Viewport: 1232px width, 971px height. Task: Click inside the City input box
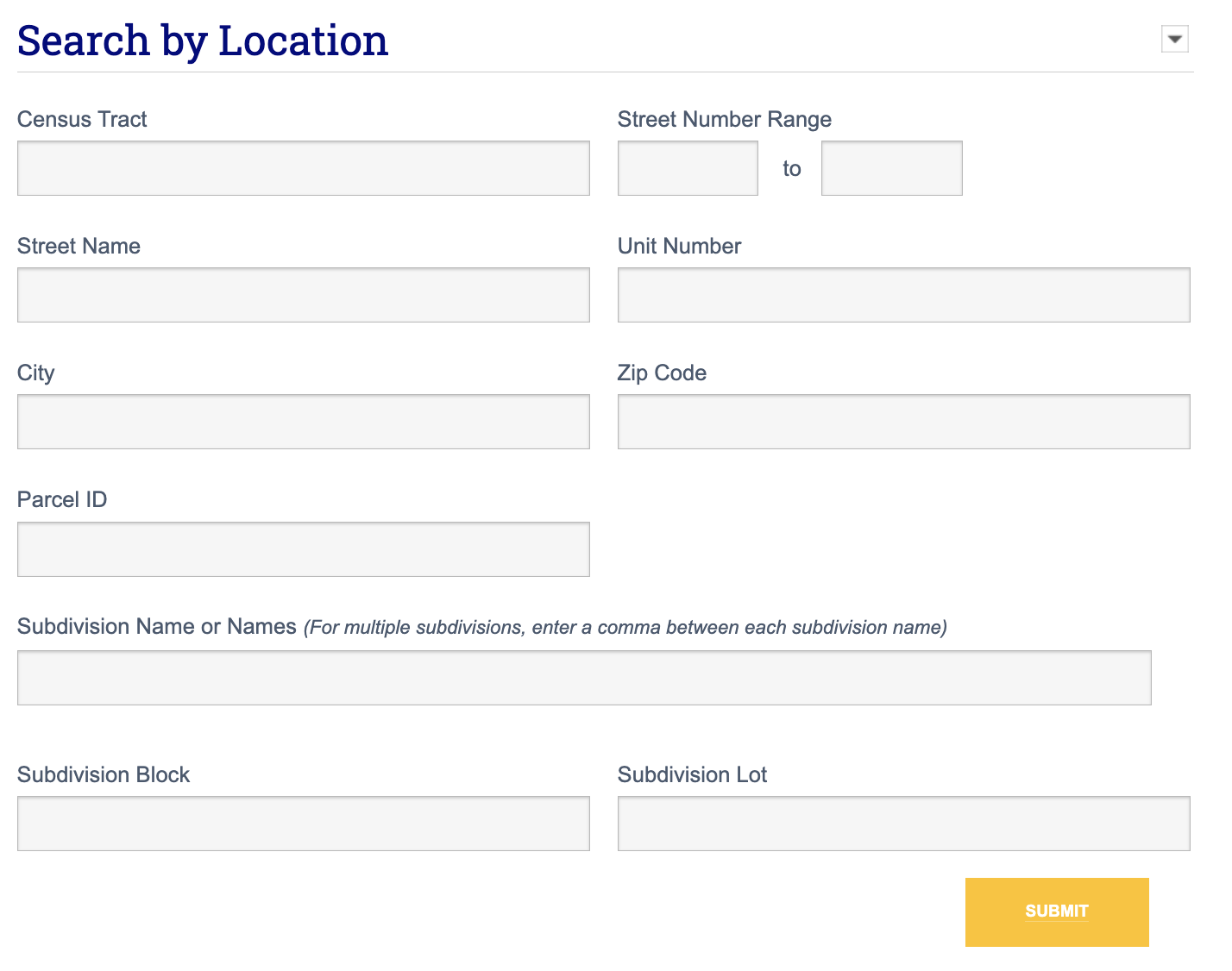303,421
